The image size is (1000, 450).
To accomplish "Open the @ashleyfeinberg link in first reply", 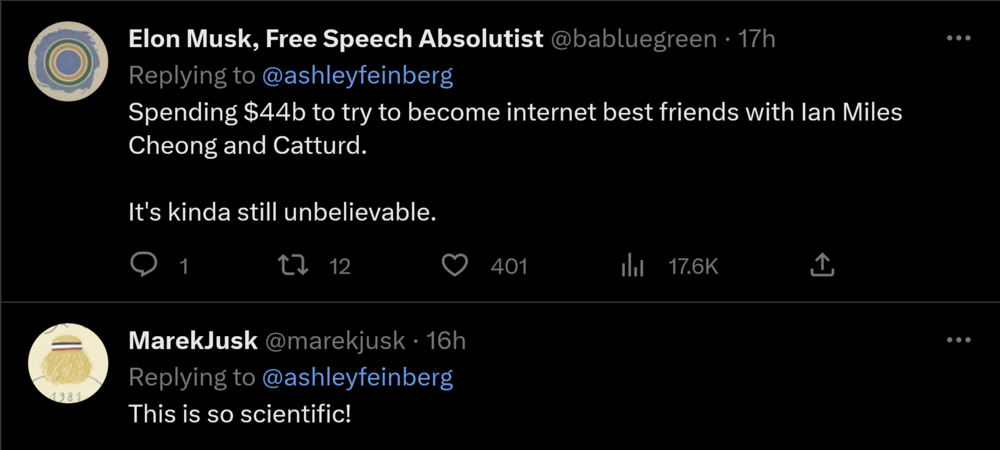I will point(357,76).
